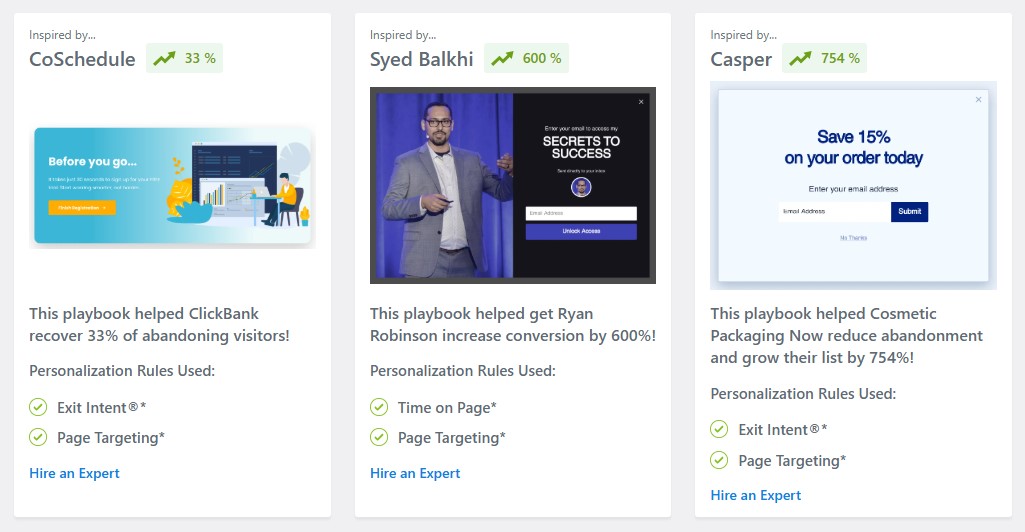Image resolution: width=1025 pixels, height=532 pixels.
Task: Click 'This playbook helped Cosmetic Packaging Now' description
Action: (847, 335)
